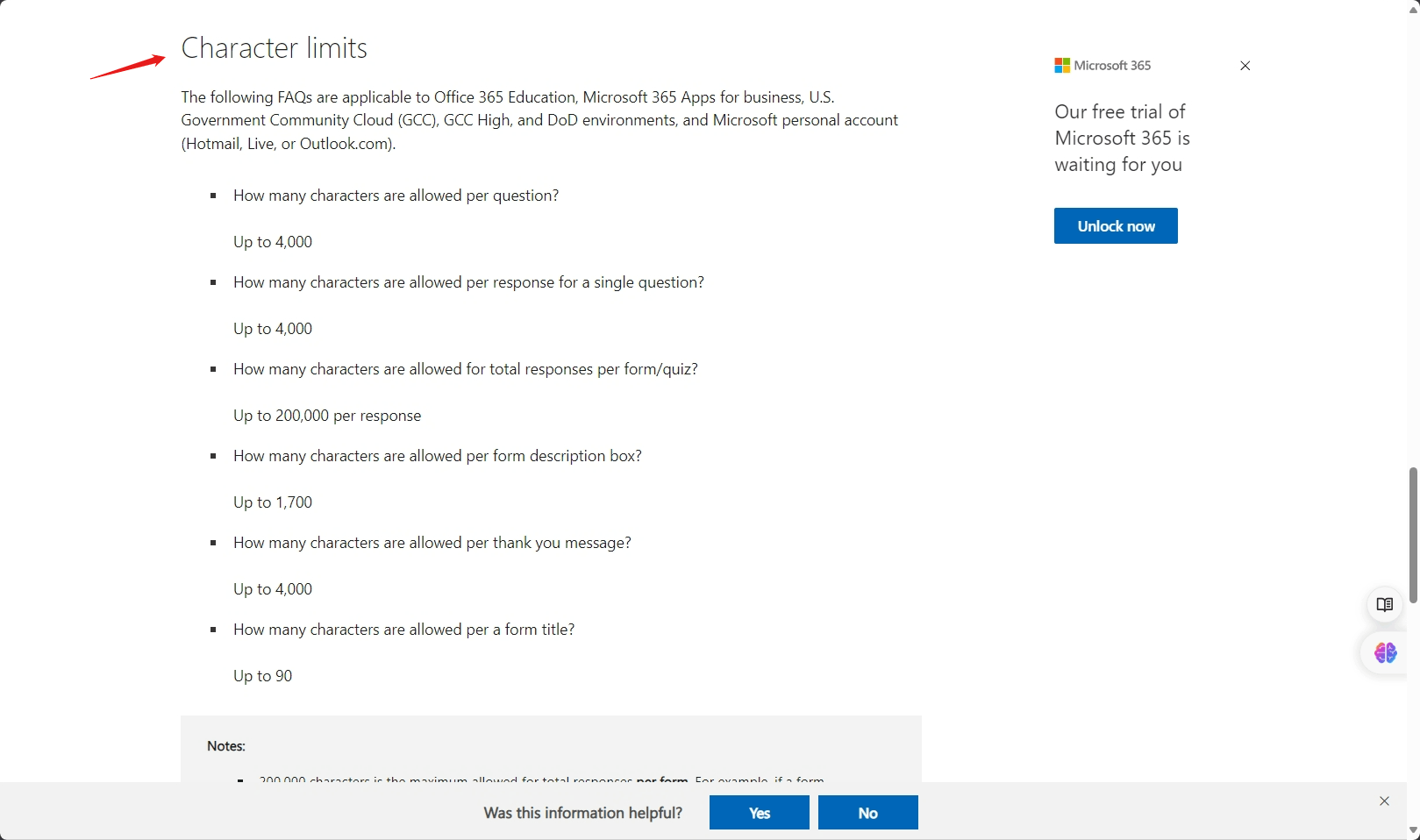This screenshot has height=840, width=1420.
Task: Click the scroll up arrow
Action: (1413, 8)
